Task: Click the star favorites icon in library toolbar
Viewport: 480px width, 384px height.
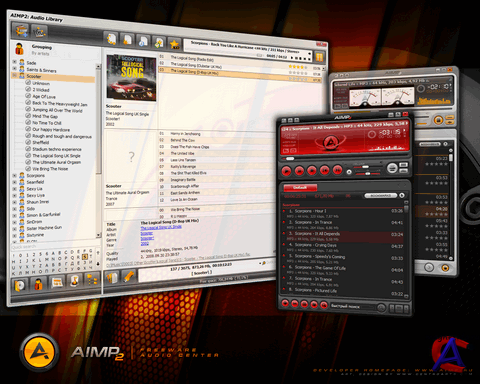Action: click(x=174, y=44)
